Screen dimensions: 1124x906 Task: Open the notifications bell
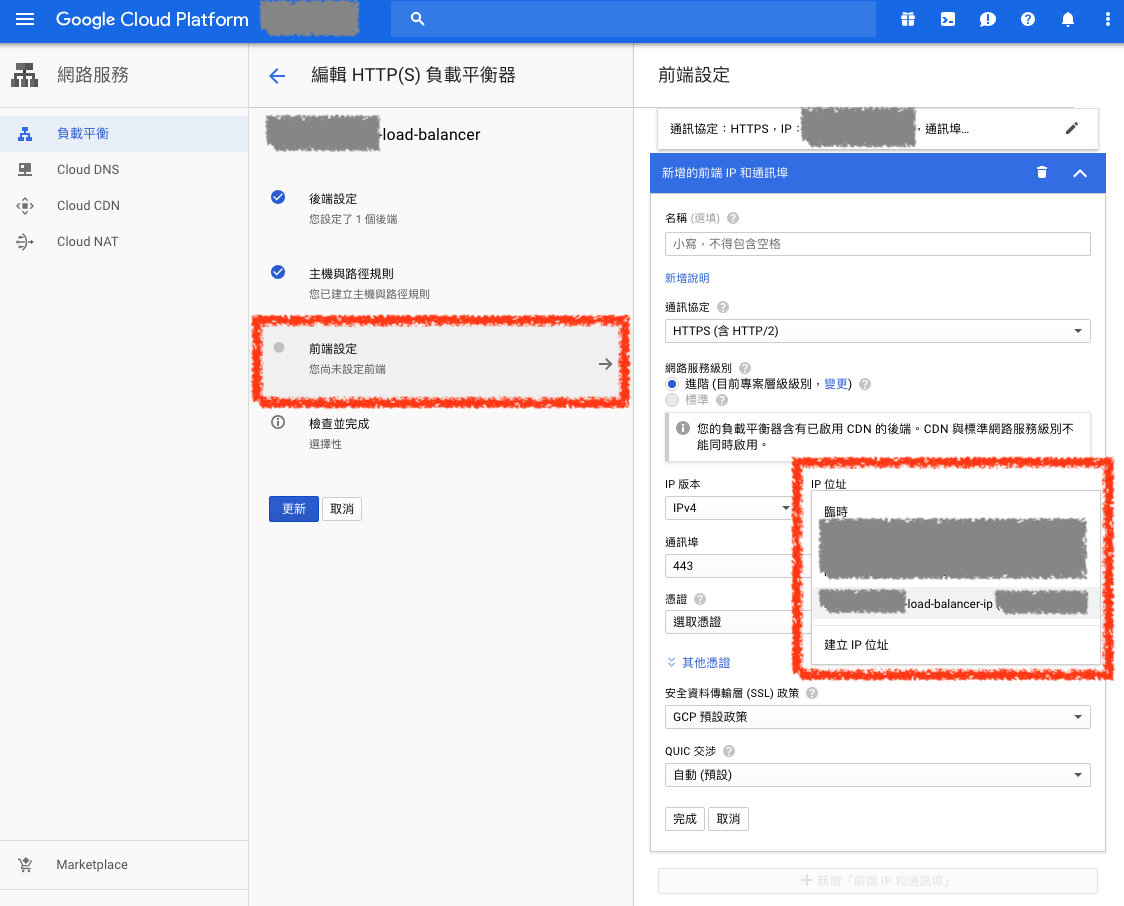1067,19
